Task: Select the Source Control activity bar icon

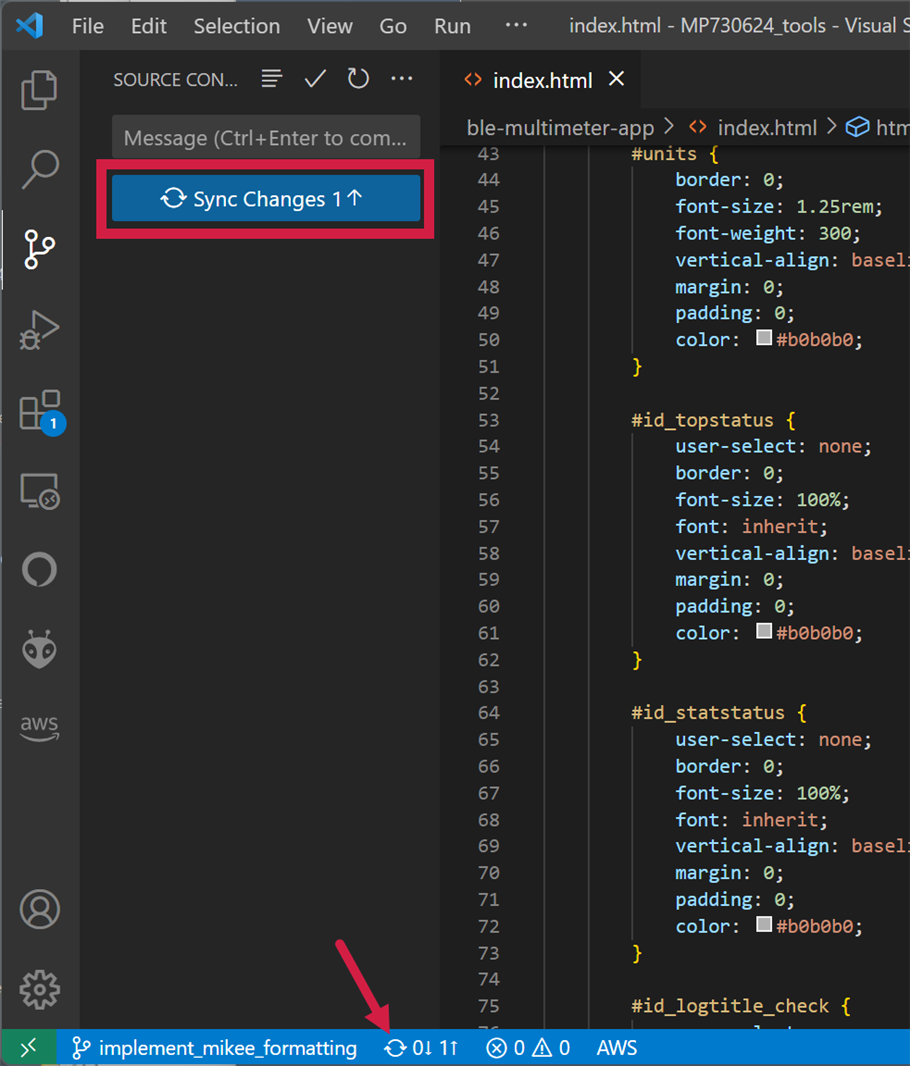Action: click(x=39, y=250)
